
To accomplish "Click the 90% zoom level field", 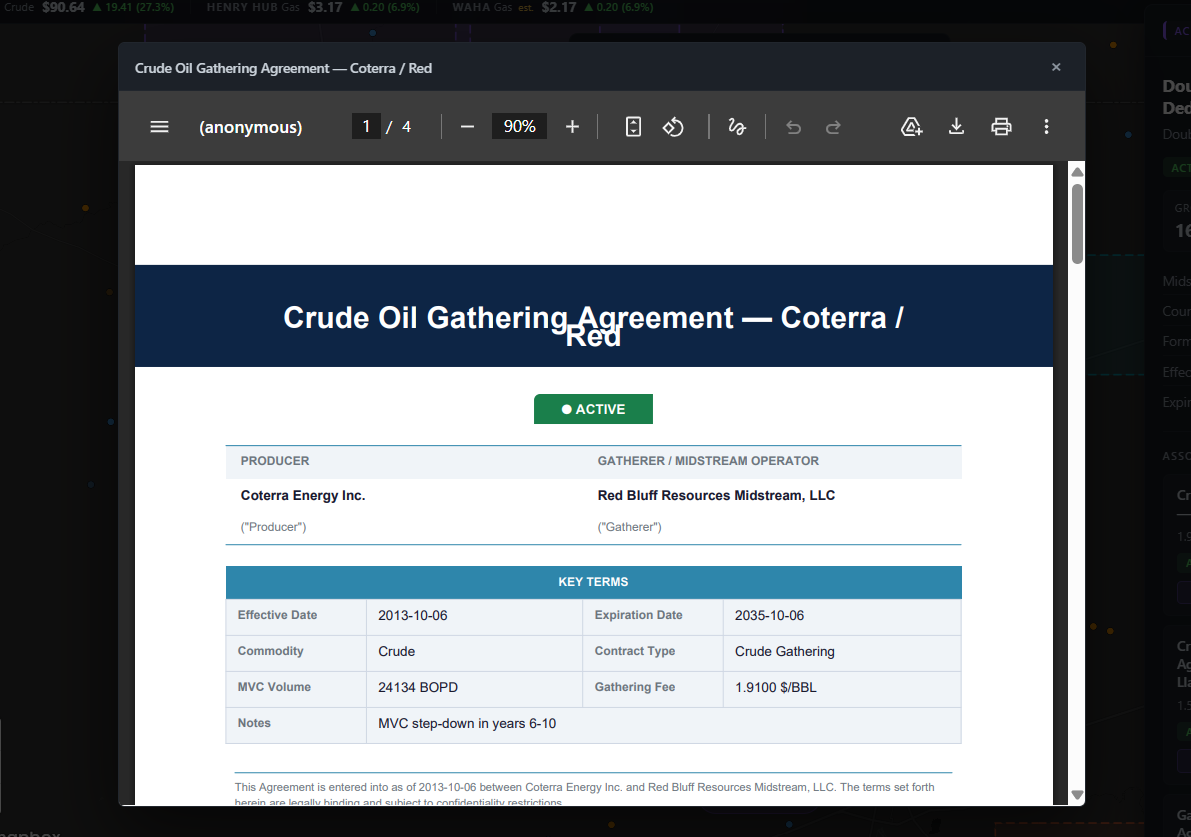I will (x=519, y=127).
